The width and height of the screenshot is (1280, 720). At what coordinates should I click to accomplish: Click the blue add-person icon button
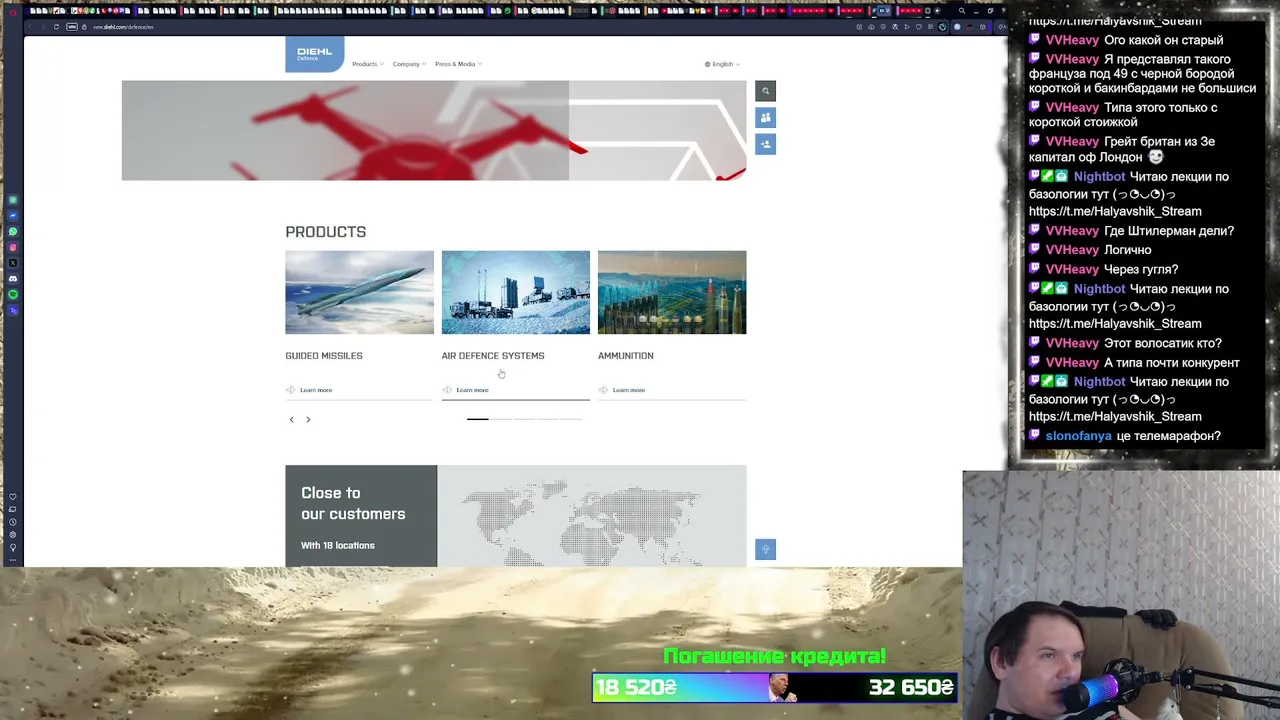pos(765,145)
